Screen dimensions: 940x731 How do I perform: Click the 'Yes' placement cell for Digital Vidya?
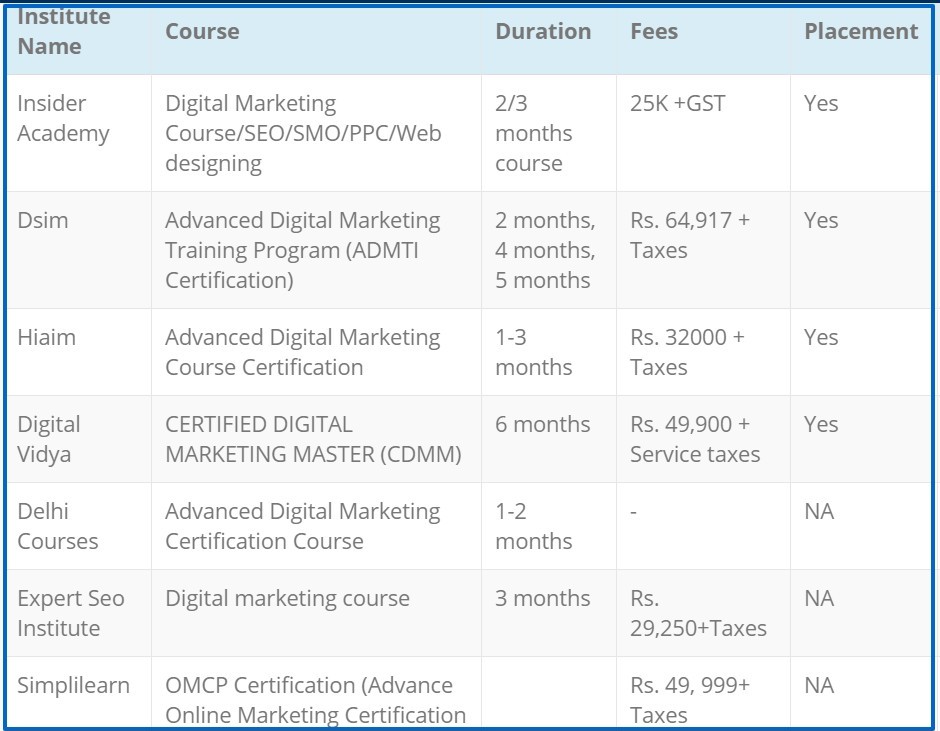pyautogui.click(x=861, y=439)
